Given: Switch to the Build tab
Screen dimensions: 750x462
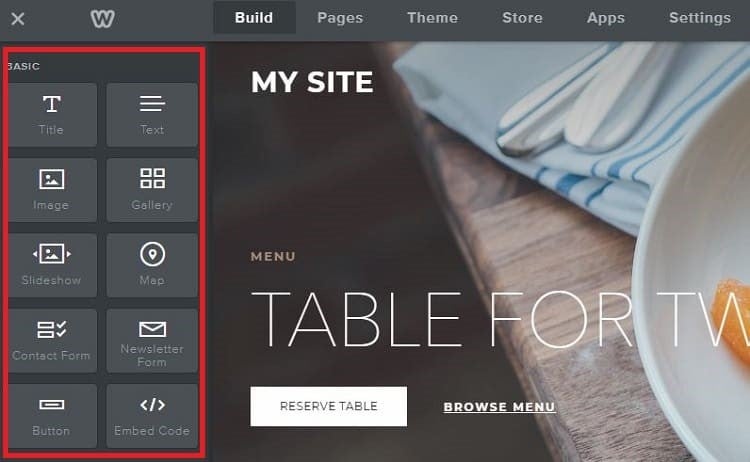Looking at the screenshot, I should 254,18.
